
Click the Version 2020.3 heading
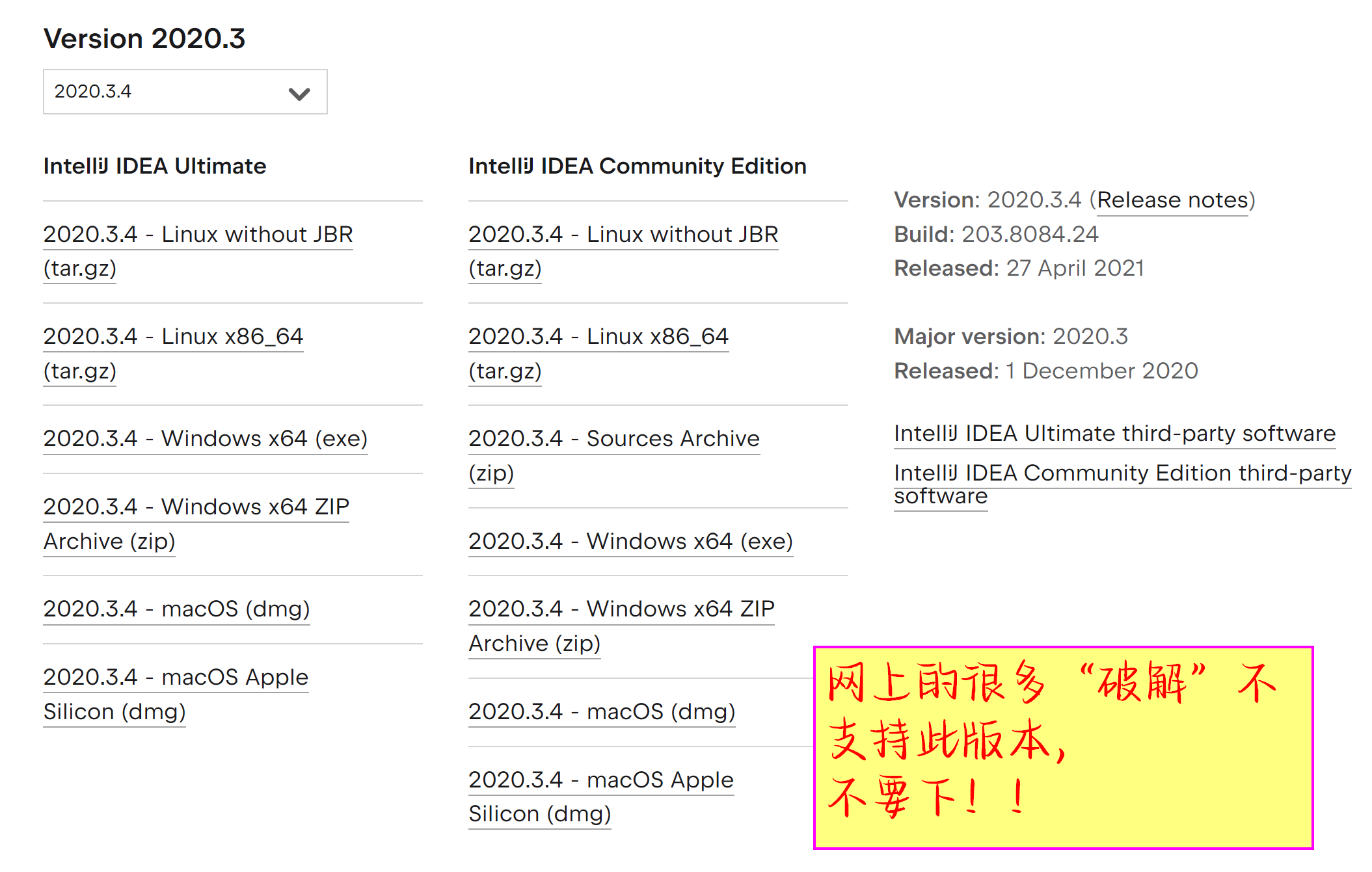pyautogui.click(x=144, y=39)
